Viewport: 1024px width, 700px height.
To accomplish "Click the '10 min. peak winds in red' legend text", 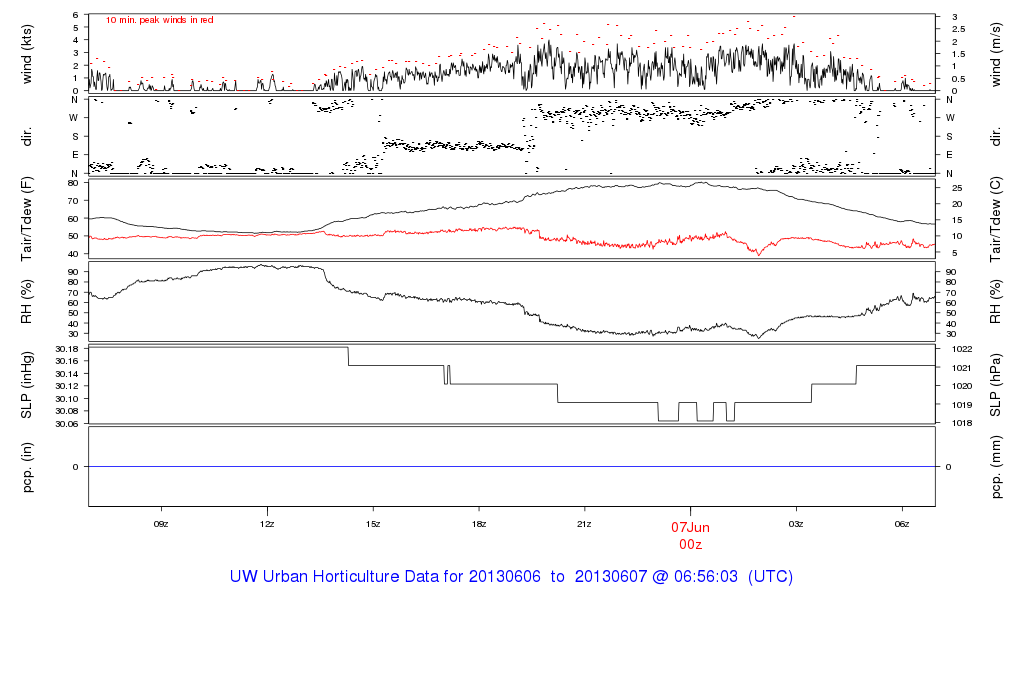I will click(159, 20).
